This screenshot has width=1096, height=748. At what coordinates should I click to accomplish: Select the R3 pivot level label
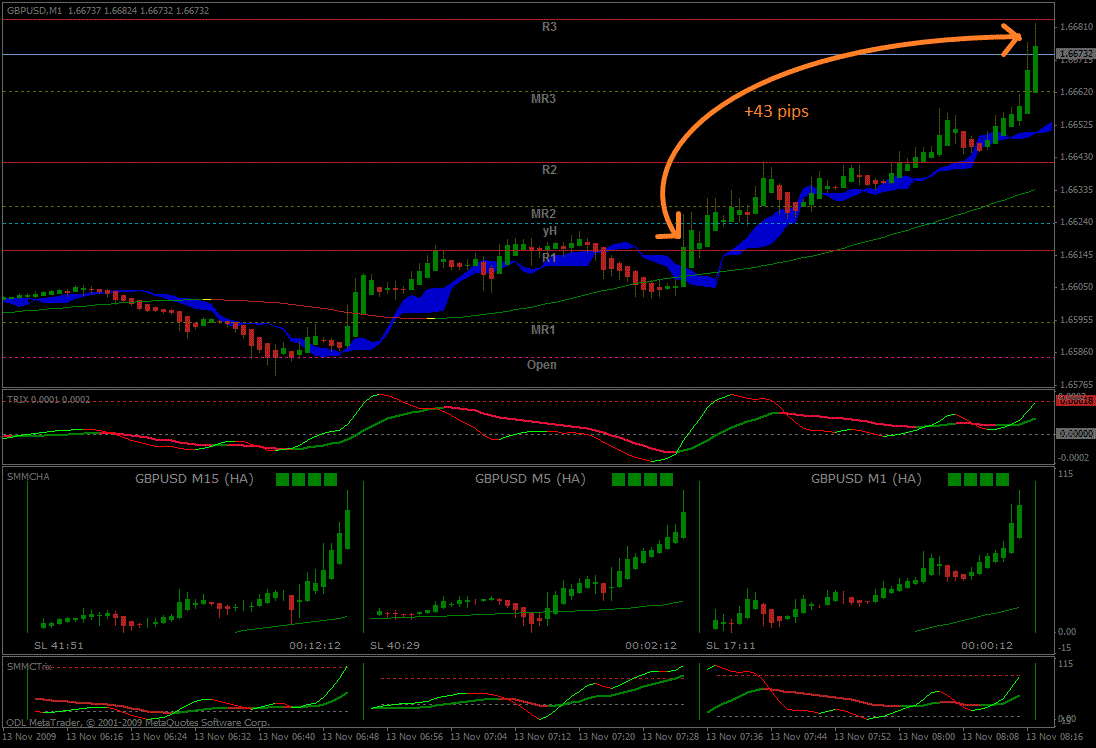click(x=549, y=27)
